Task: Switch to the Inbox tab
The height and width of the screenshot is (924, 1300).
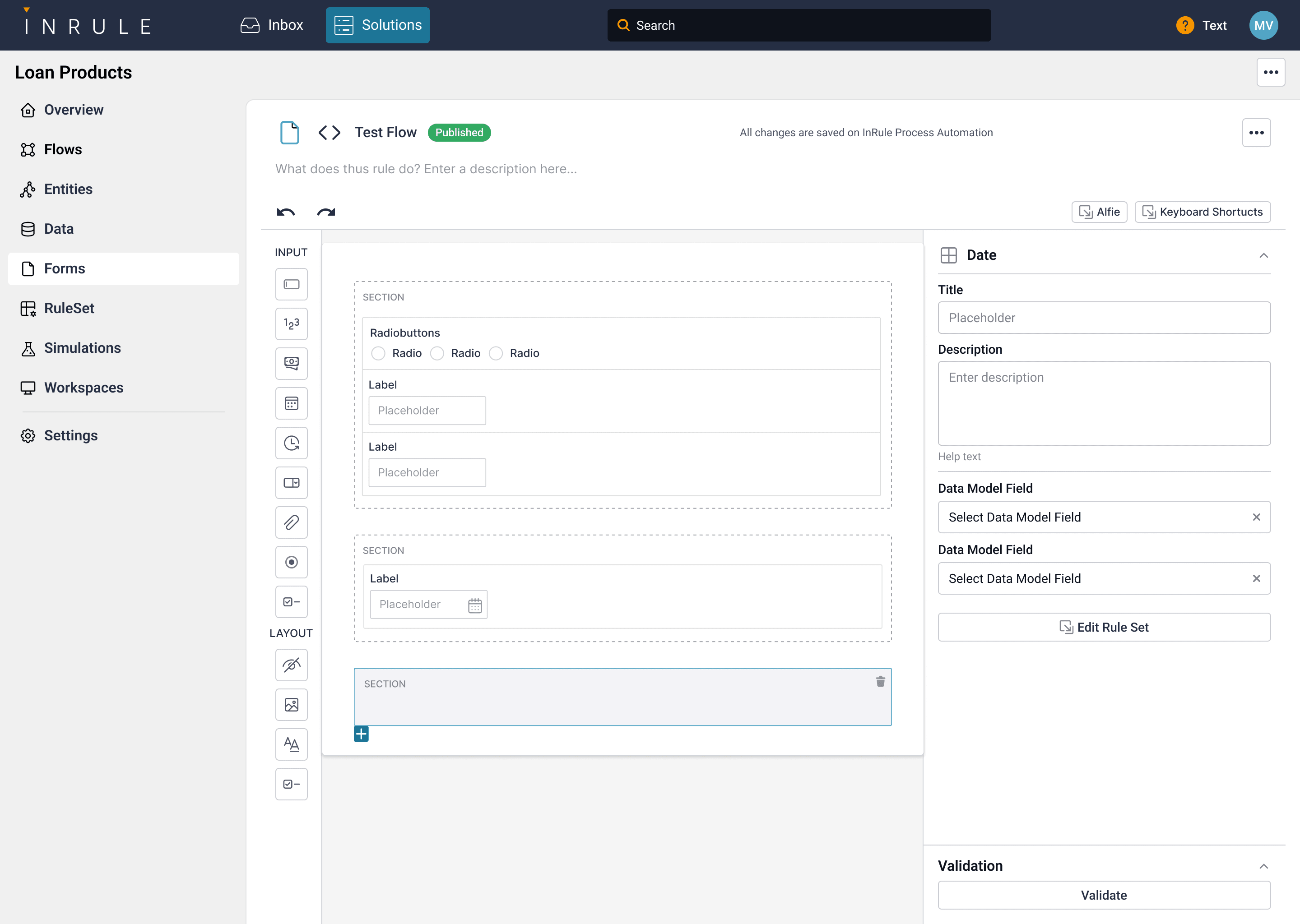Action: [272, 25]
